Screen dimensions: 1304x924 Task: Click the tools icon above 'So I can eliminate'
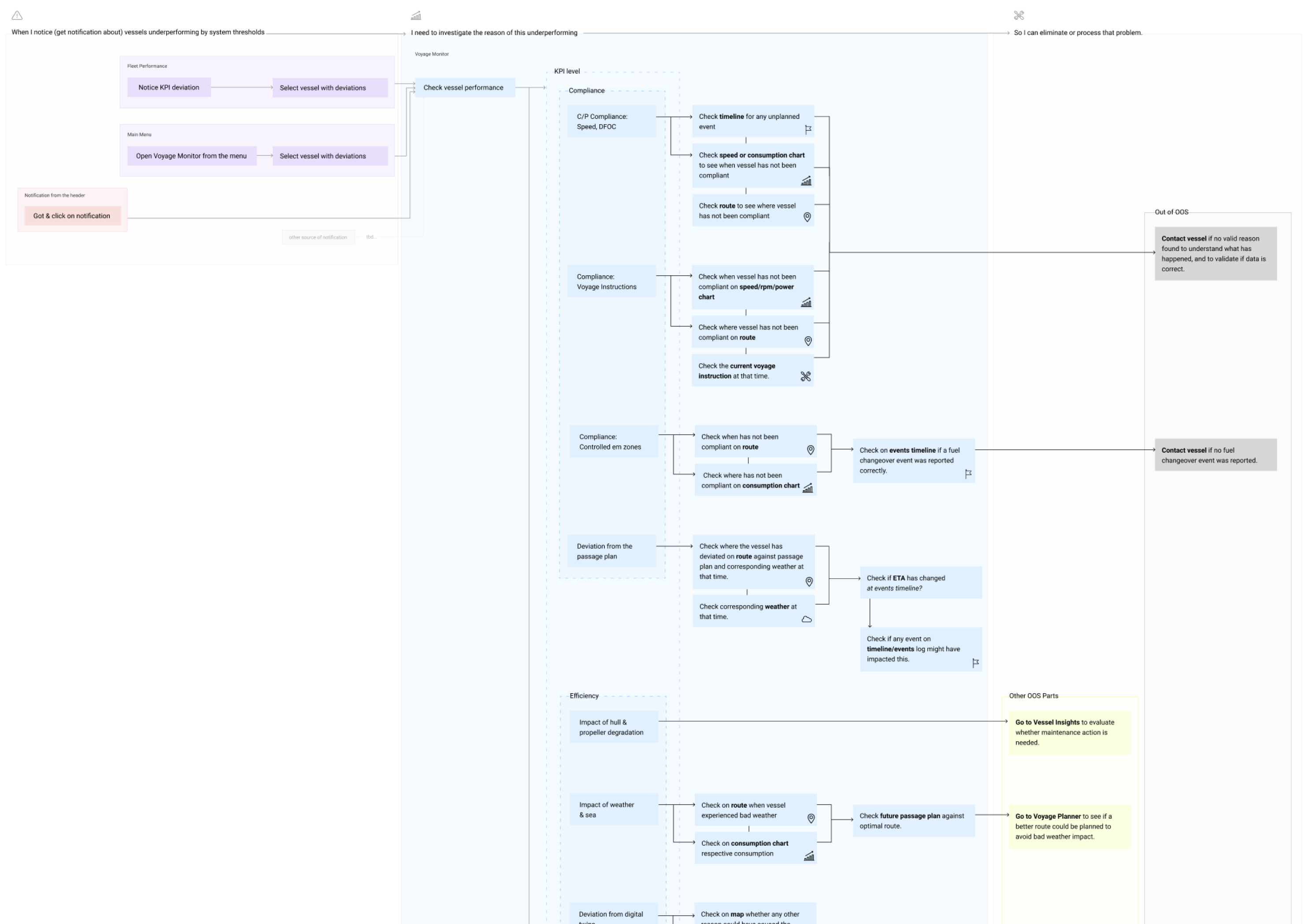[x=1019, y=15]
